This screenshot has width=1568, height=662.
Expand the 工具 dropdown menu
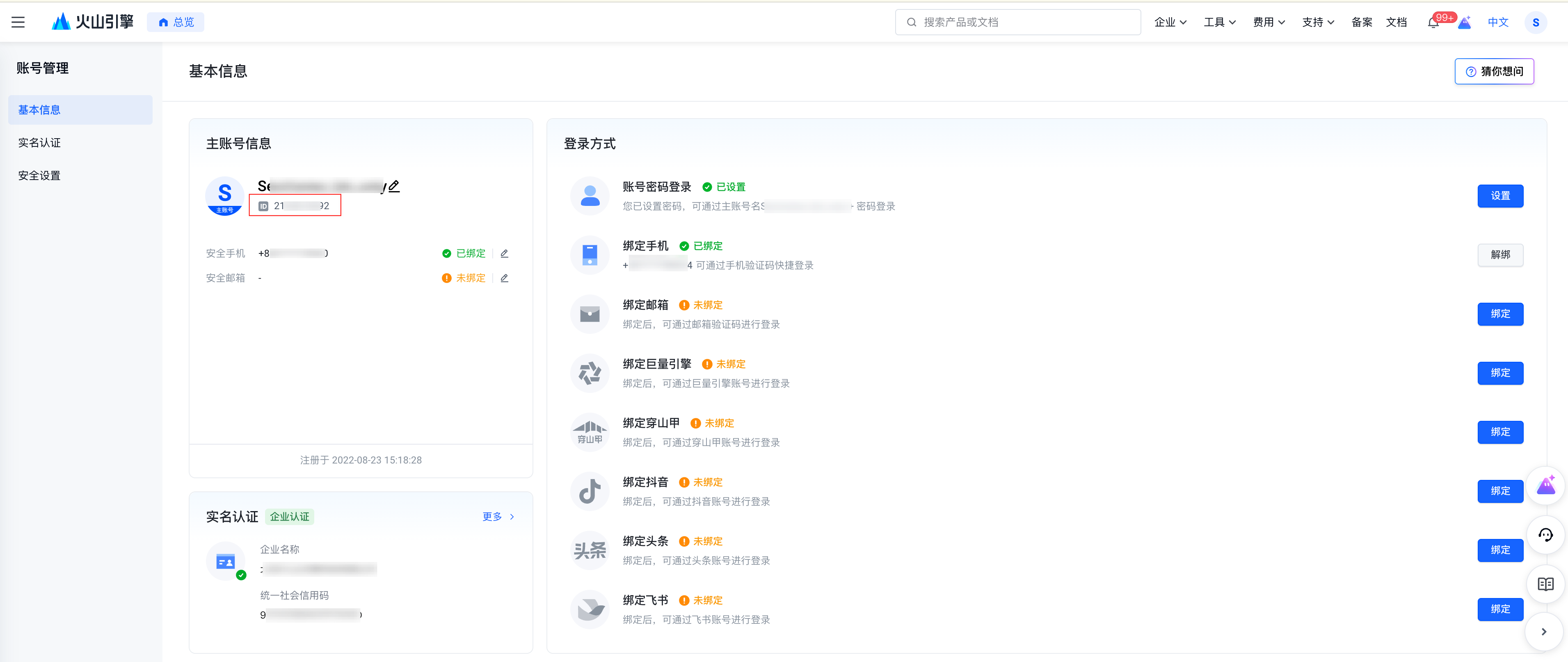[1219, 23]
